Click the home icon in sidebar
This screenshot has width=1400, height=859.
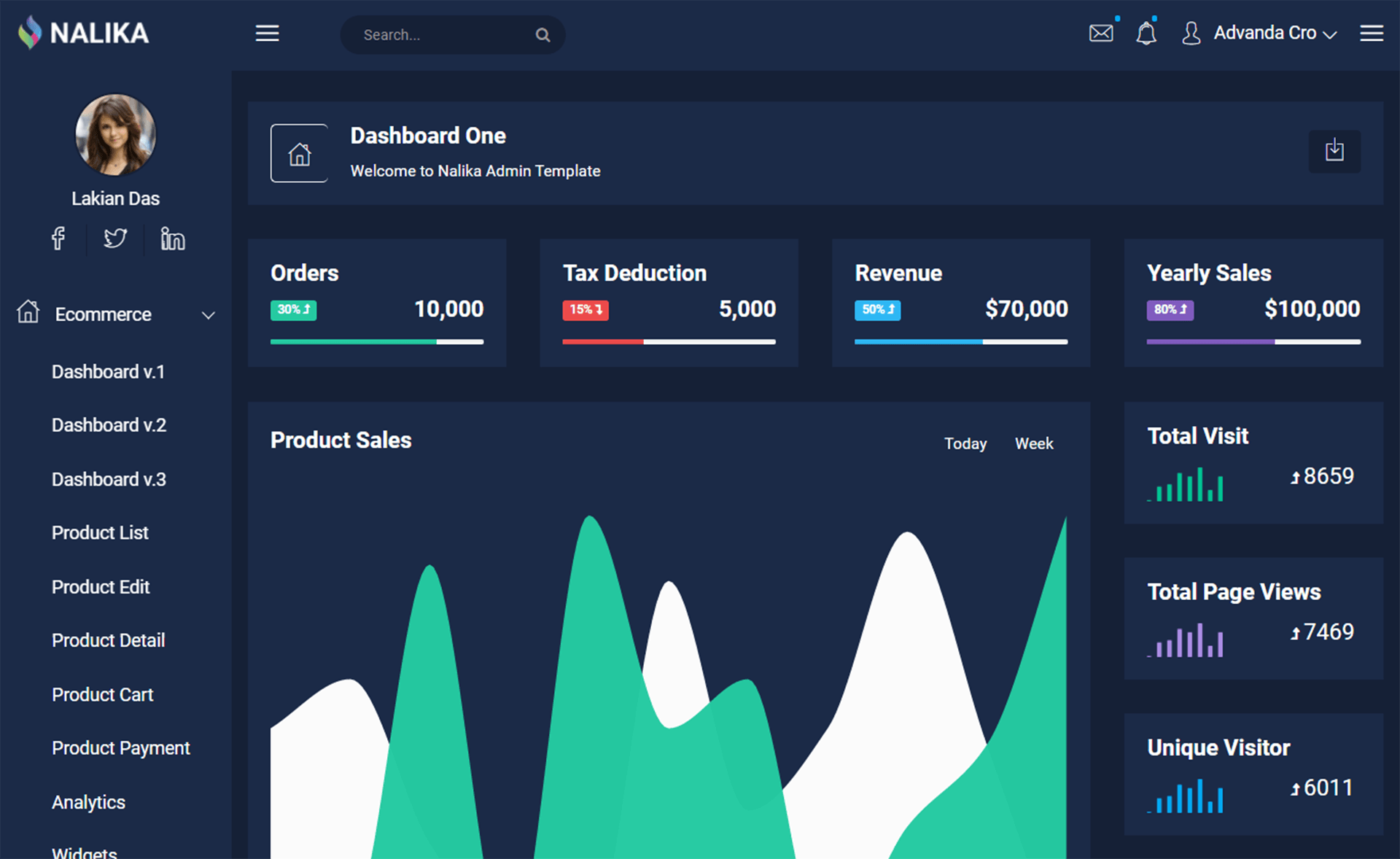[x=27, y=313]
